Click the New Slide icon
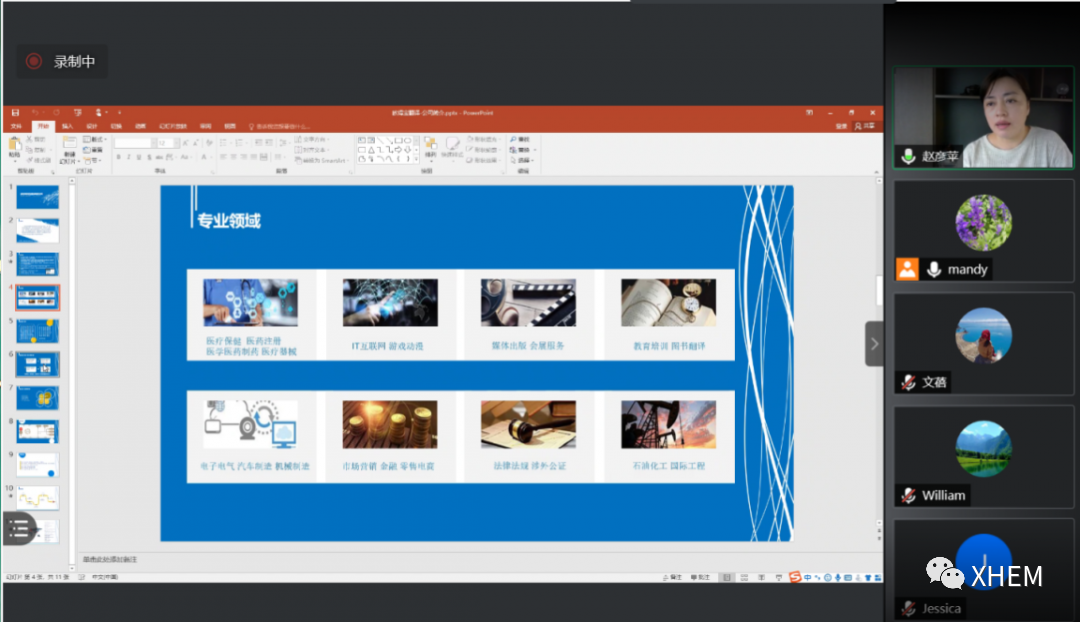The image size is (1080, 622). [x=68, y=146]
